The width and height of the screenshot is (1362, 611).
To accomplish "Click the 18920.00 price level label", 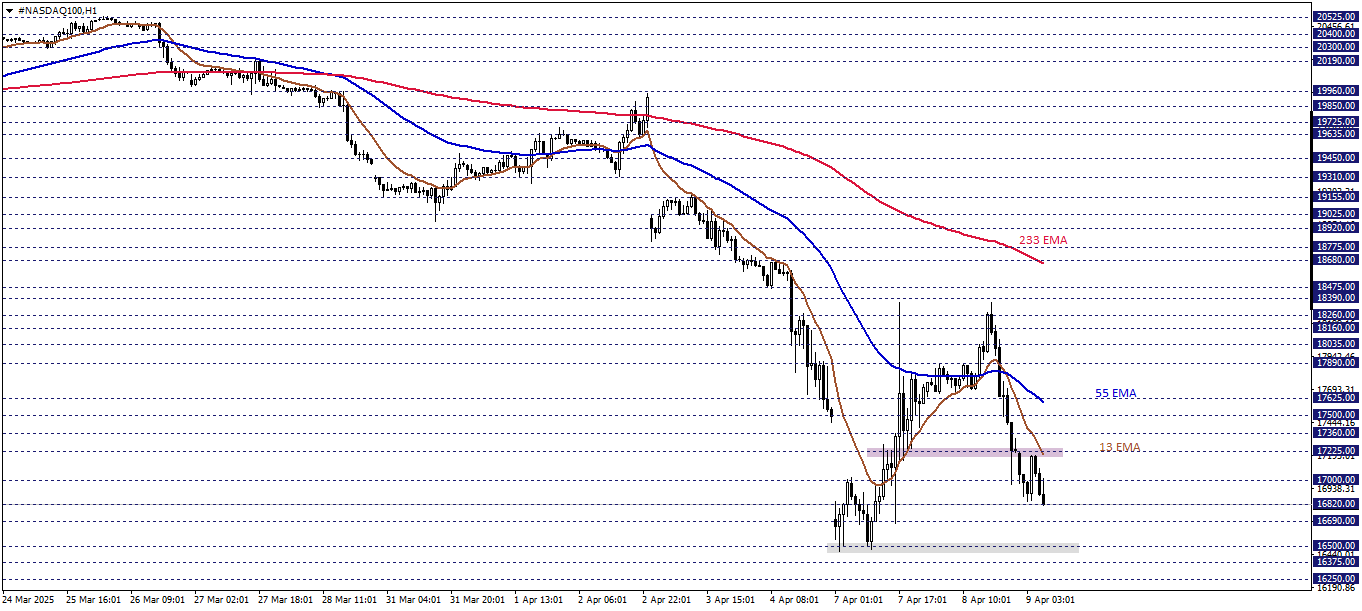I will [x=1337, y=228].
